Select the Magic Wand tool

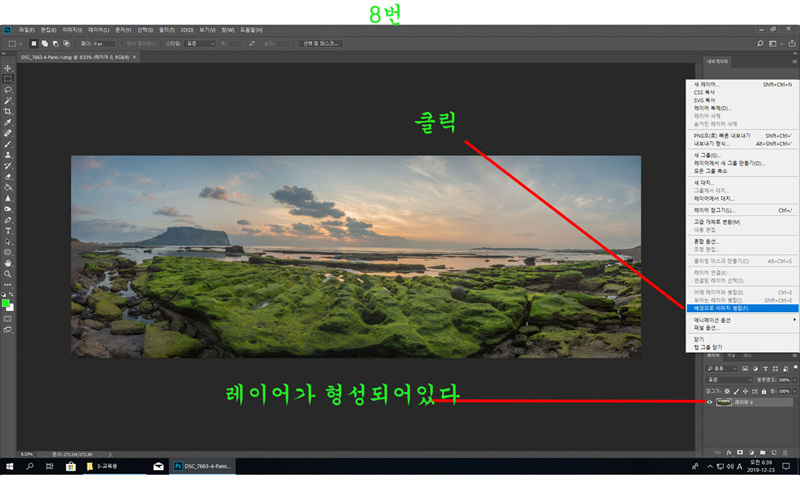8,101
